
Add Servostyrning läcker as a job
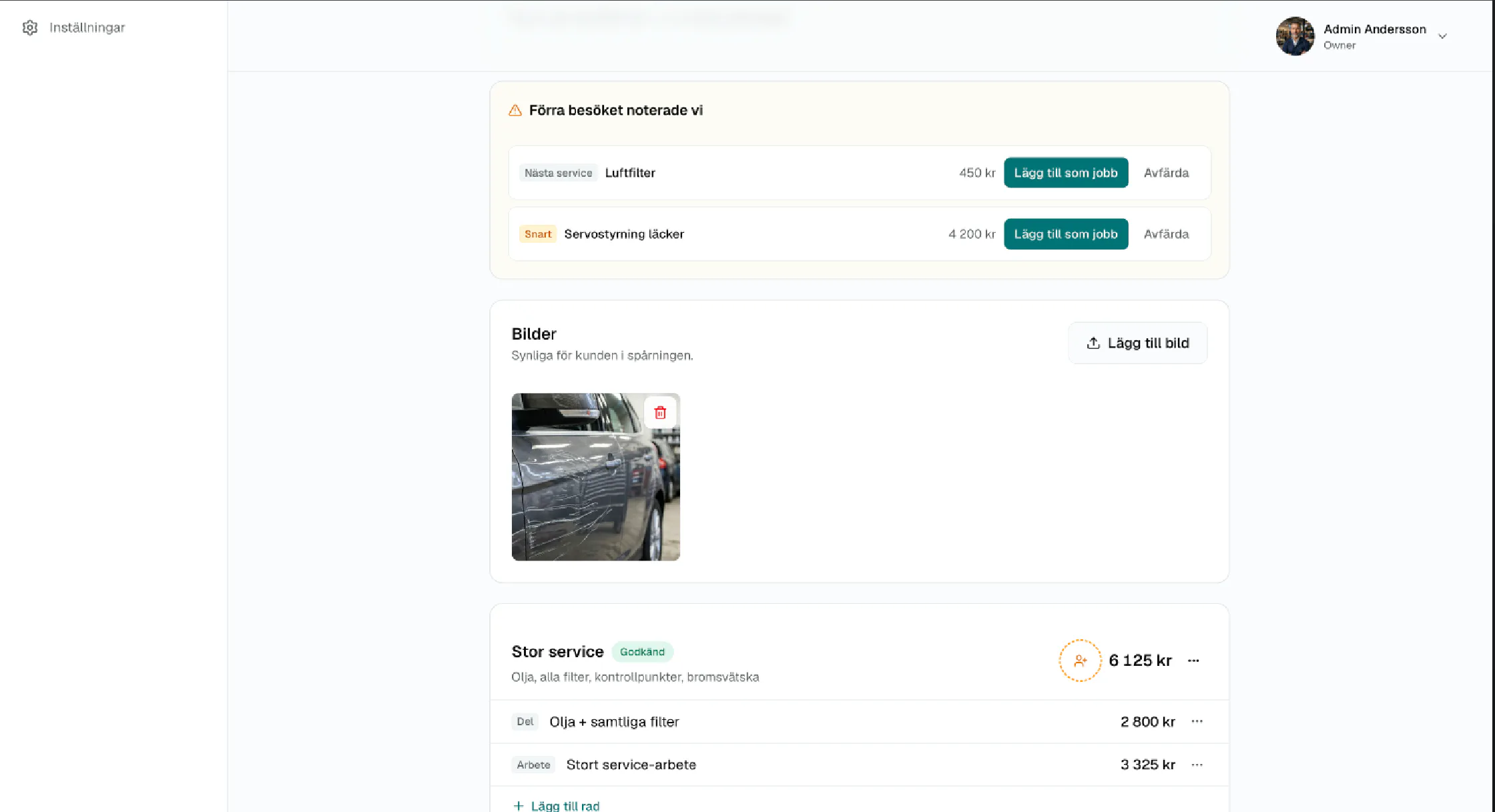[x=1066, y=234]
